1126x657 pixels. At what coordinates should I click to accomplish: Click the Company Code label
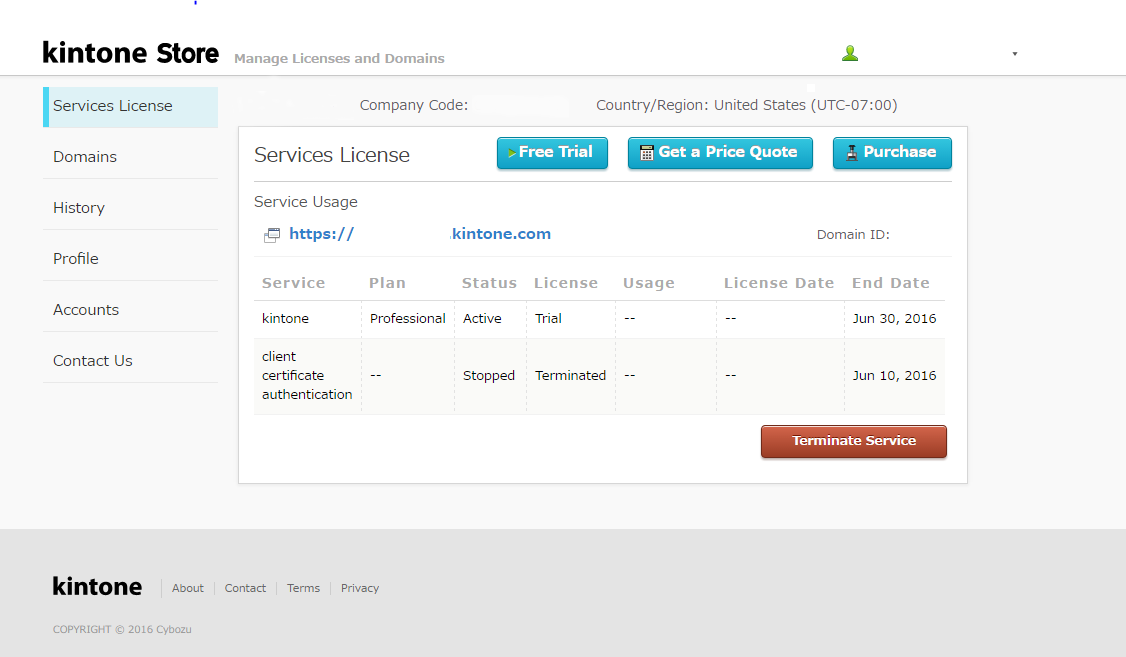pyautogui.click(x=414, y=105)
